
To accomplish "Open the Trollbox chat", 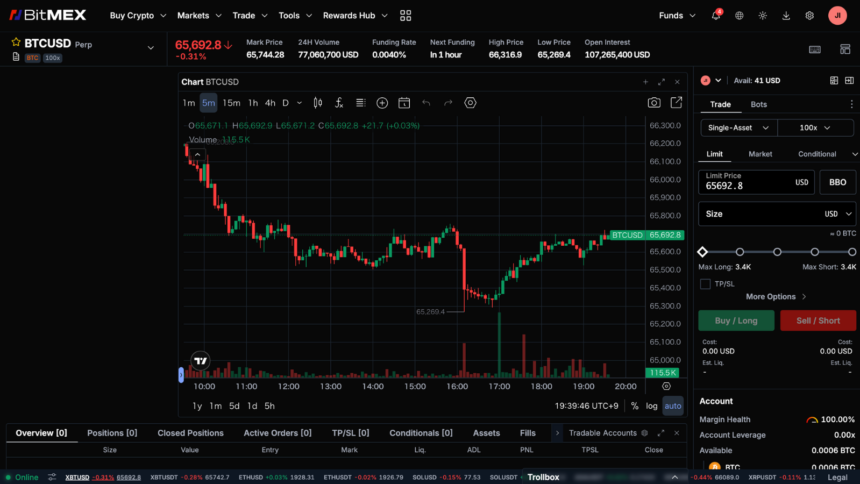I will (543, 477).
